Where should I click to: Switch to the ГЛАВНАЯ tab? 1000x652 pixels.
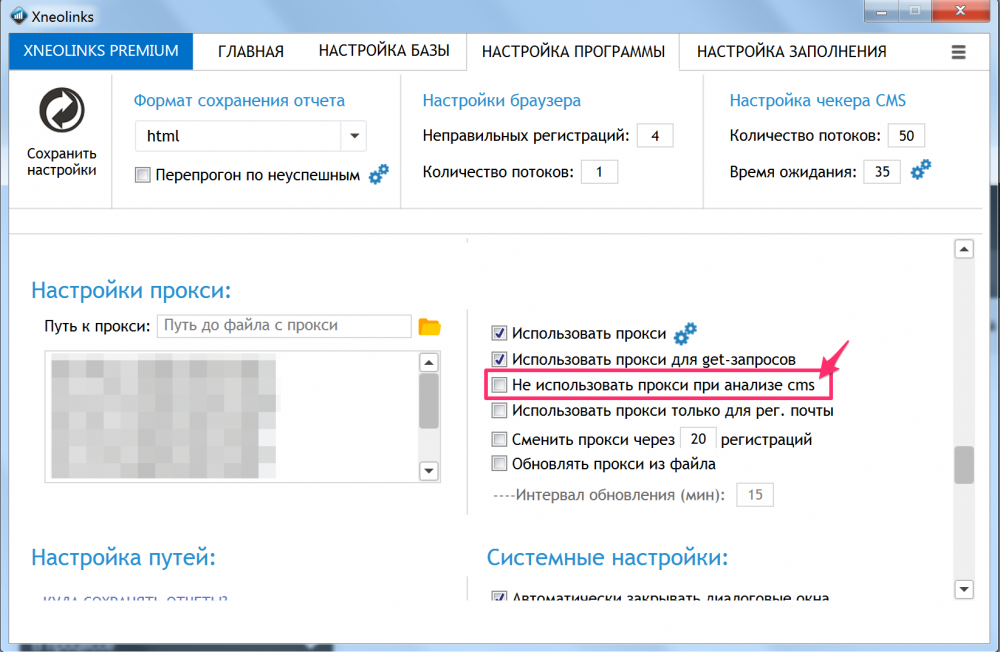tap(251, 52)
